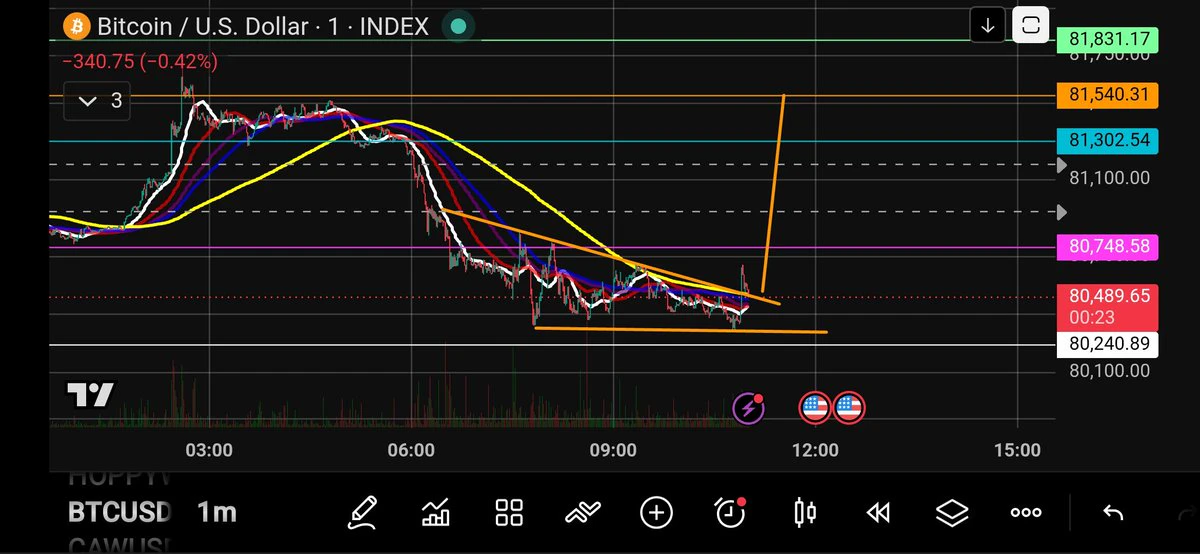Expand the collapsed indicators legend showing 3
The width and height of the screenshot is (1200, 554).
click(98, 100)
